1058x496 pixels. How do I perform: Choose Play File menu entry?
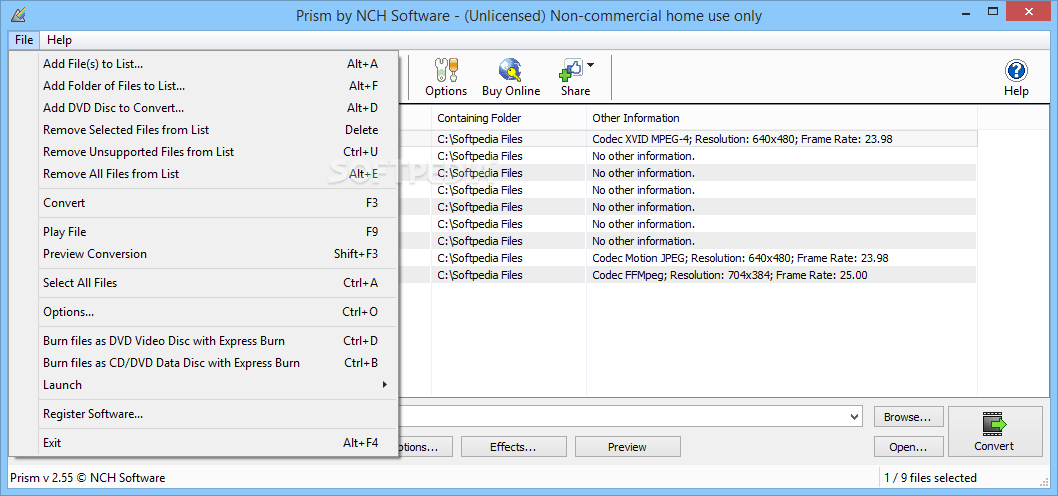coord(204,231)
